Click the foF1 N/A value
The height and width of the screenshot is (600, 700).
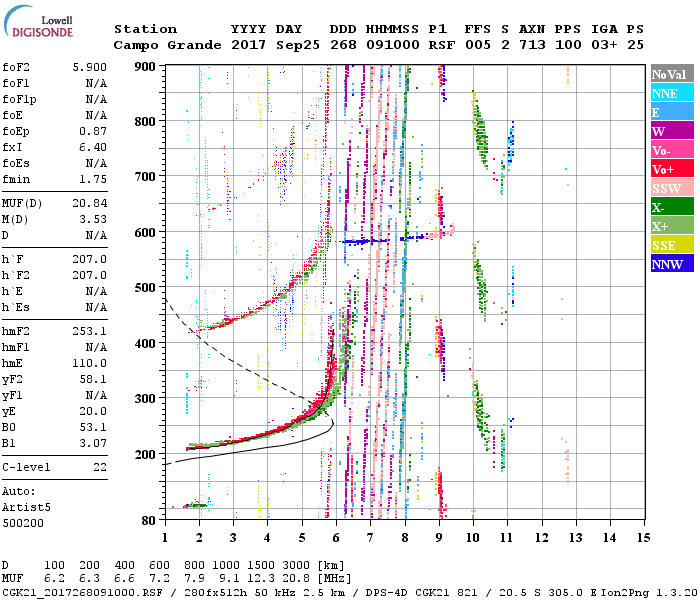96,83
